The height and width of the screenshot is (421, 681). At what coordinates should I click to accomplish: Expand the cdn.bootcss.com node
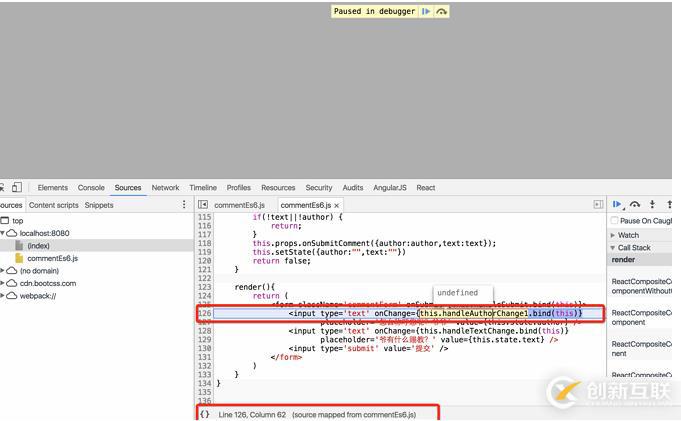(2, 283)
